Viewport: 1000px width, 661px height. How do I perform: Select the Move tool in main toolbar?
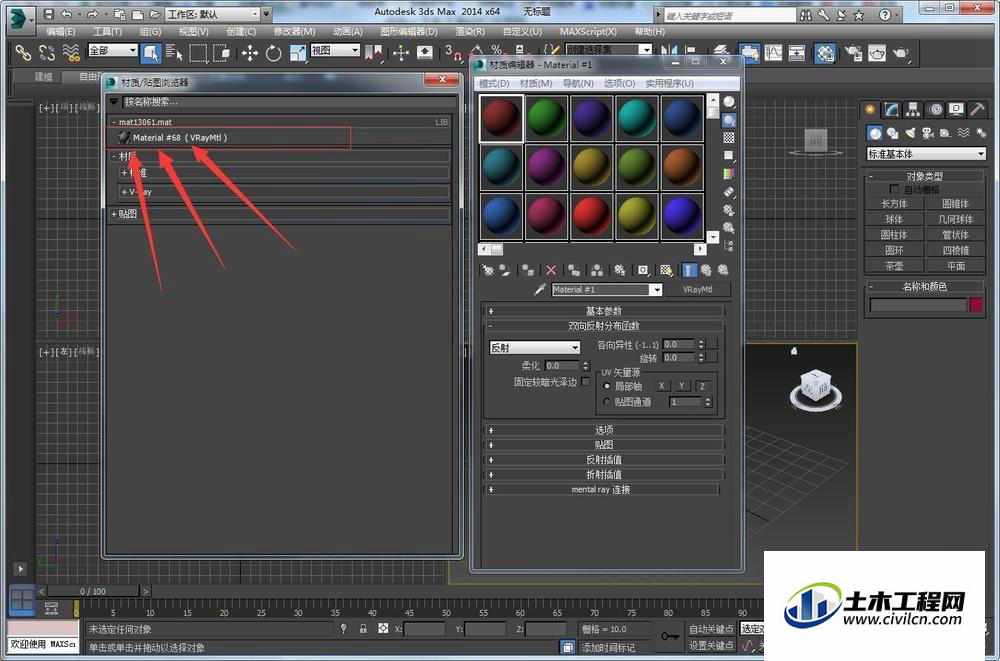coord(249,53)
